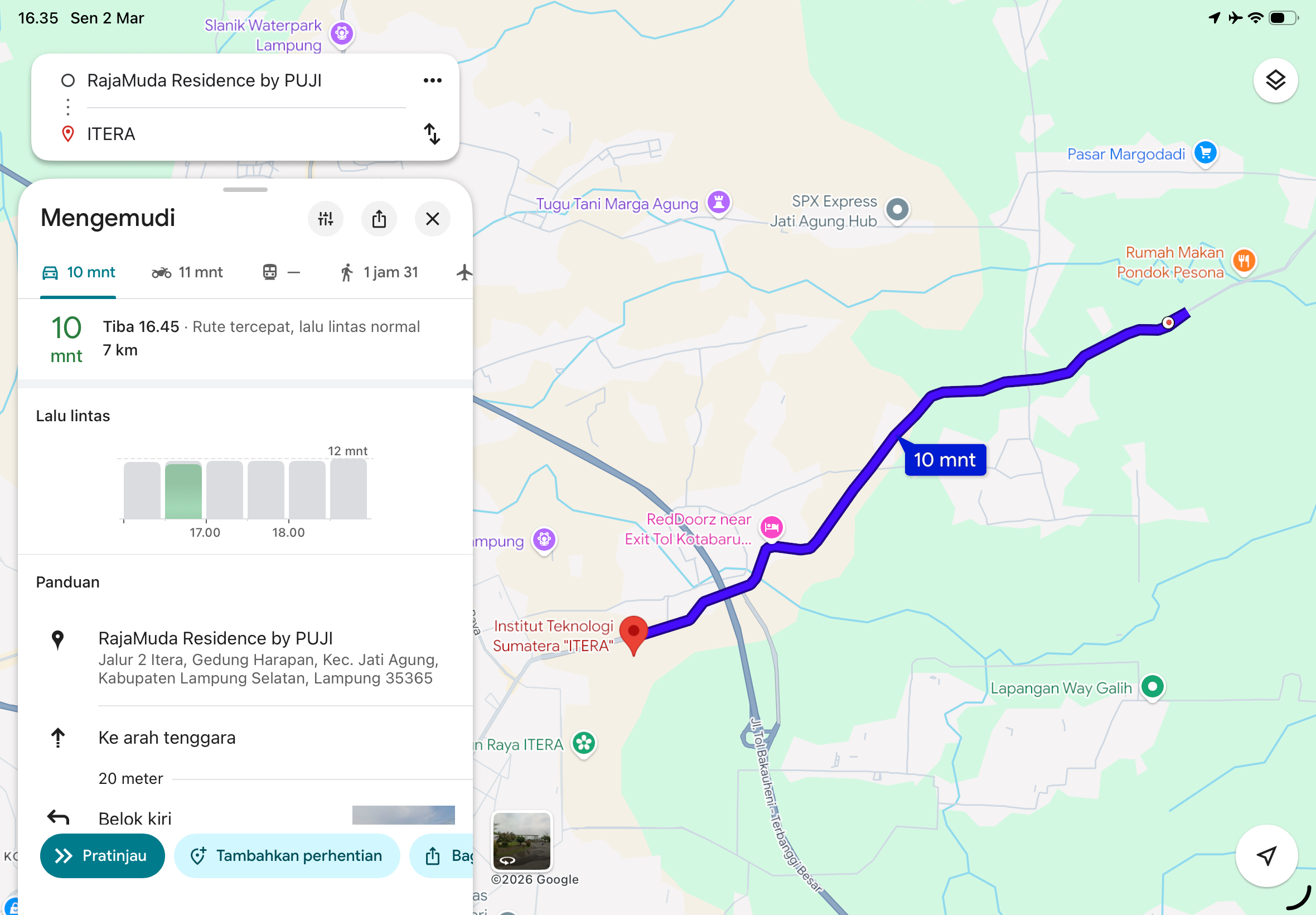1316x915 pixels.
Task: Select the transit mode tab
Action: click(x=281, y=272)
